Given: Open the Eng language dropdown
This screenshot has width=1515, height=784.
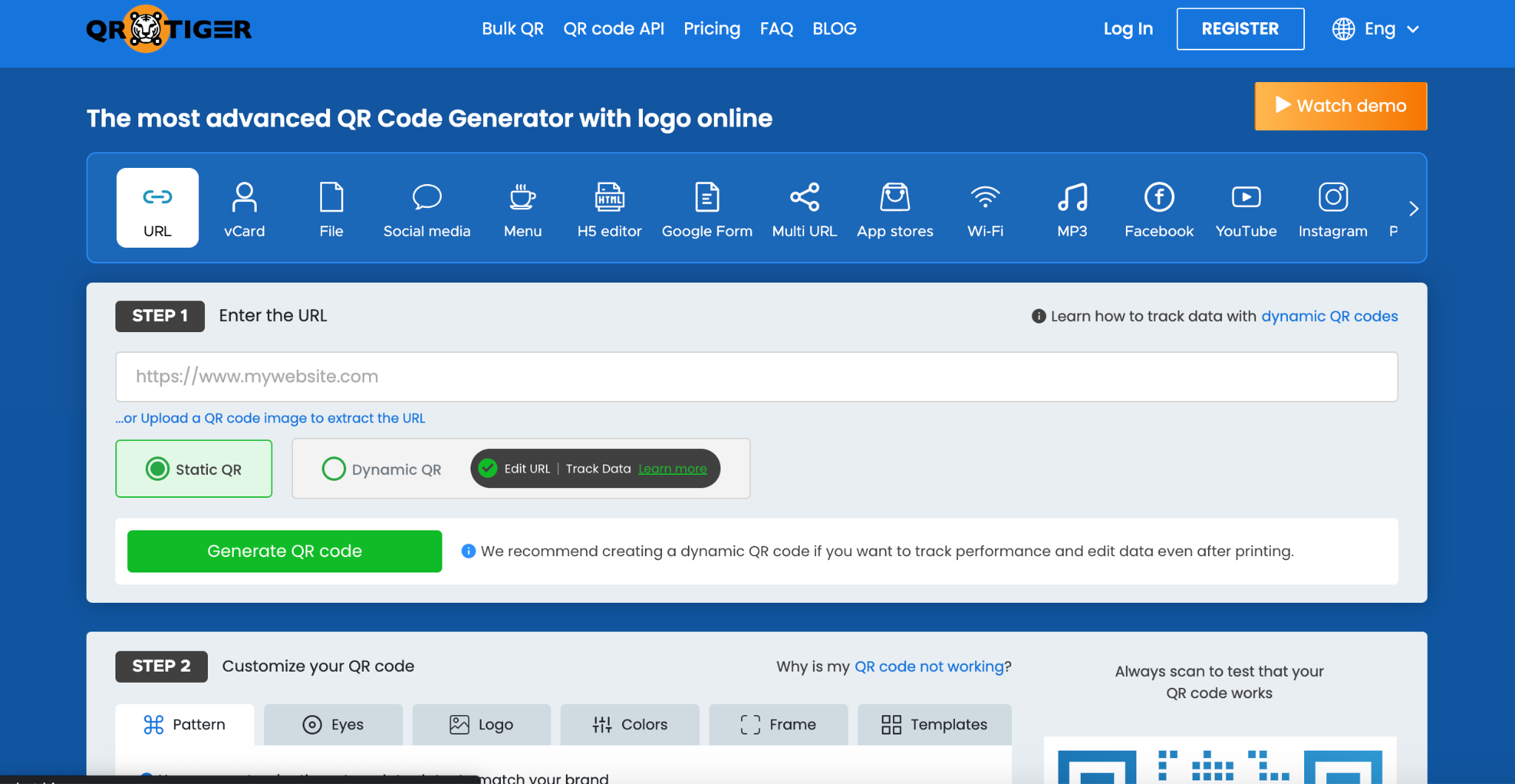Looking at the screenshot, I should tap(1379, 28).
